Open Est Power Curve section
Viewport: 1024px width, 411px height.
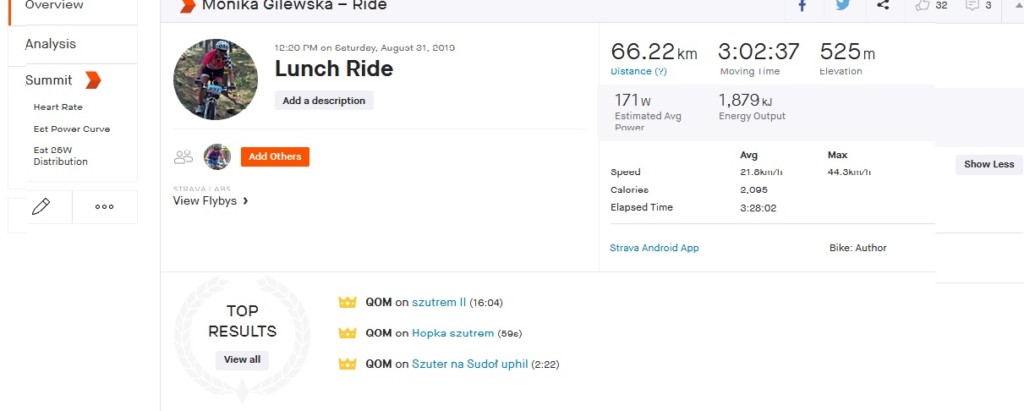click(x=71, y=129)
